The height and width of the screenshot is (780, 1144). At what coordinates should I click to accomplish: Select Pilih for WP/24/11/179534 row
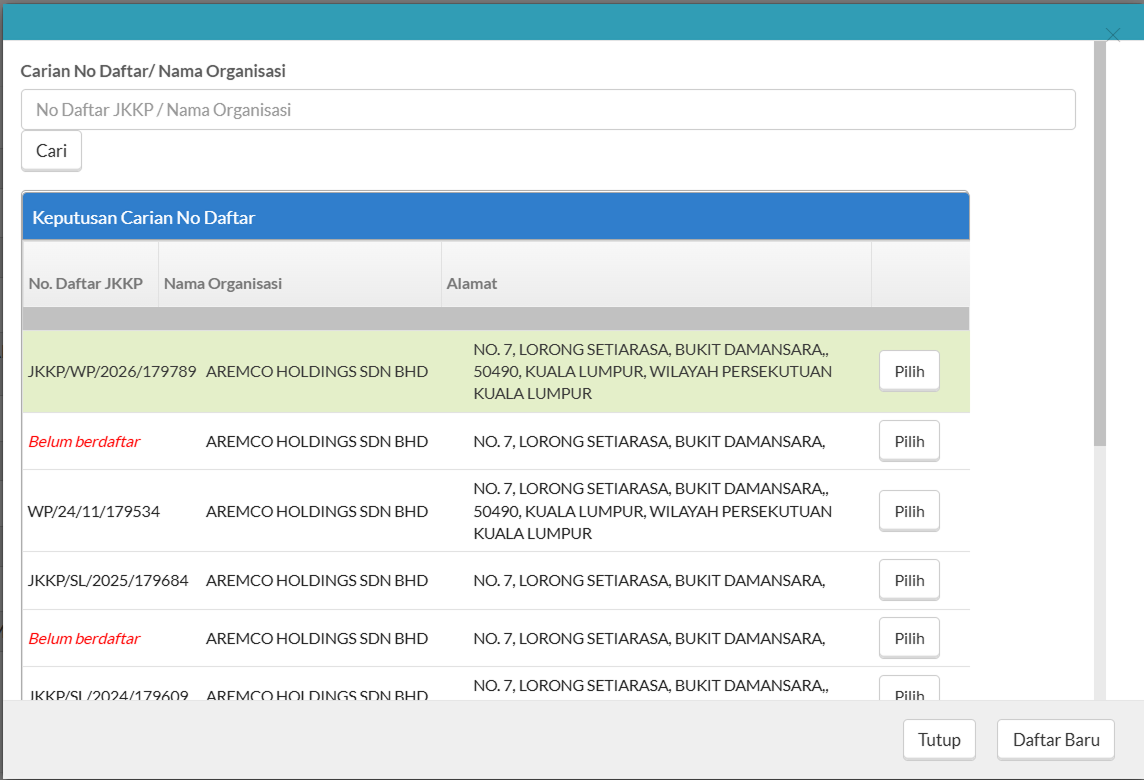click(x=909, y=511)
